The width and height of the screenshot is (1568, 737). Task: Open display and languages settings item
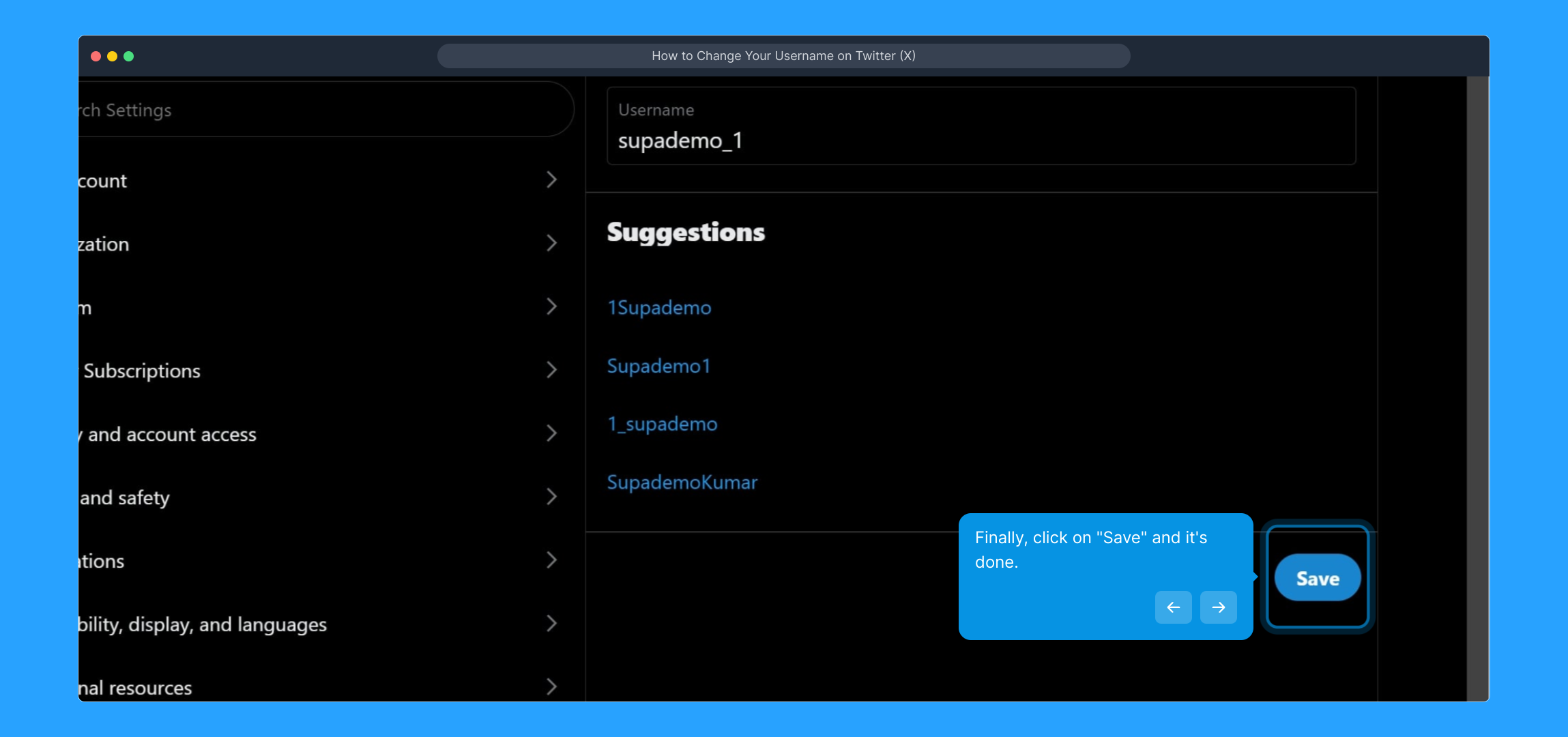(x=202, y=624)
